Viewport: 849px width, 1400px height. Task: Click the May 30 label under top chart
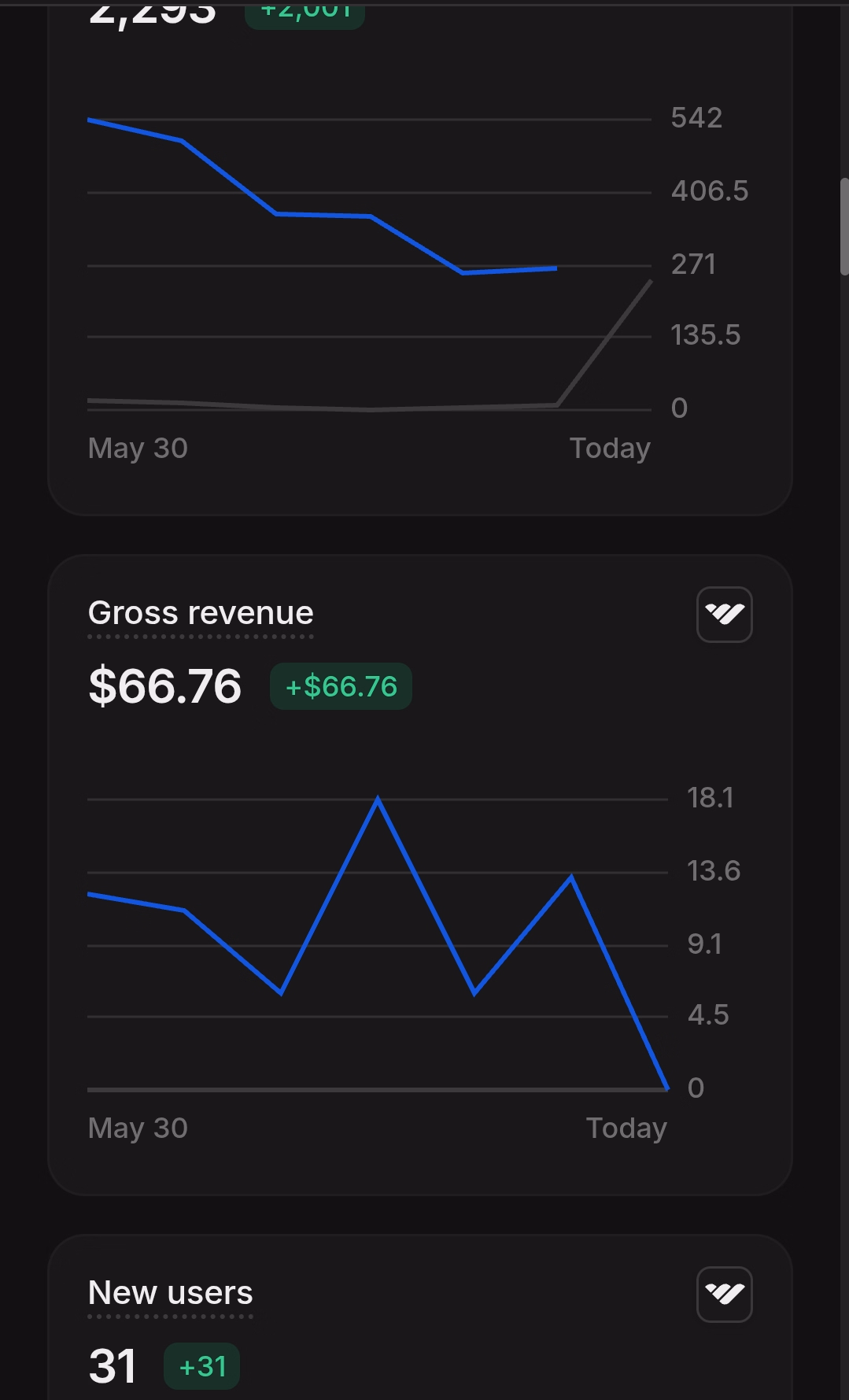tap(138, 448)
